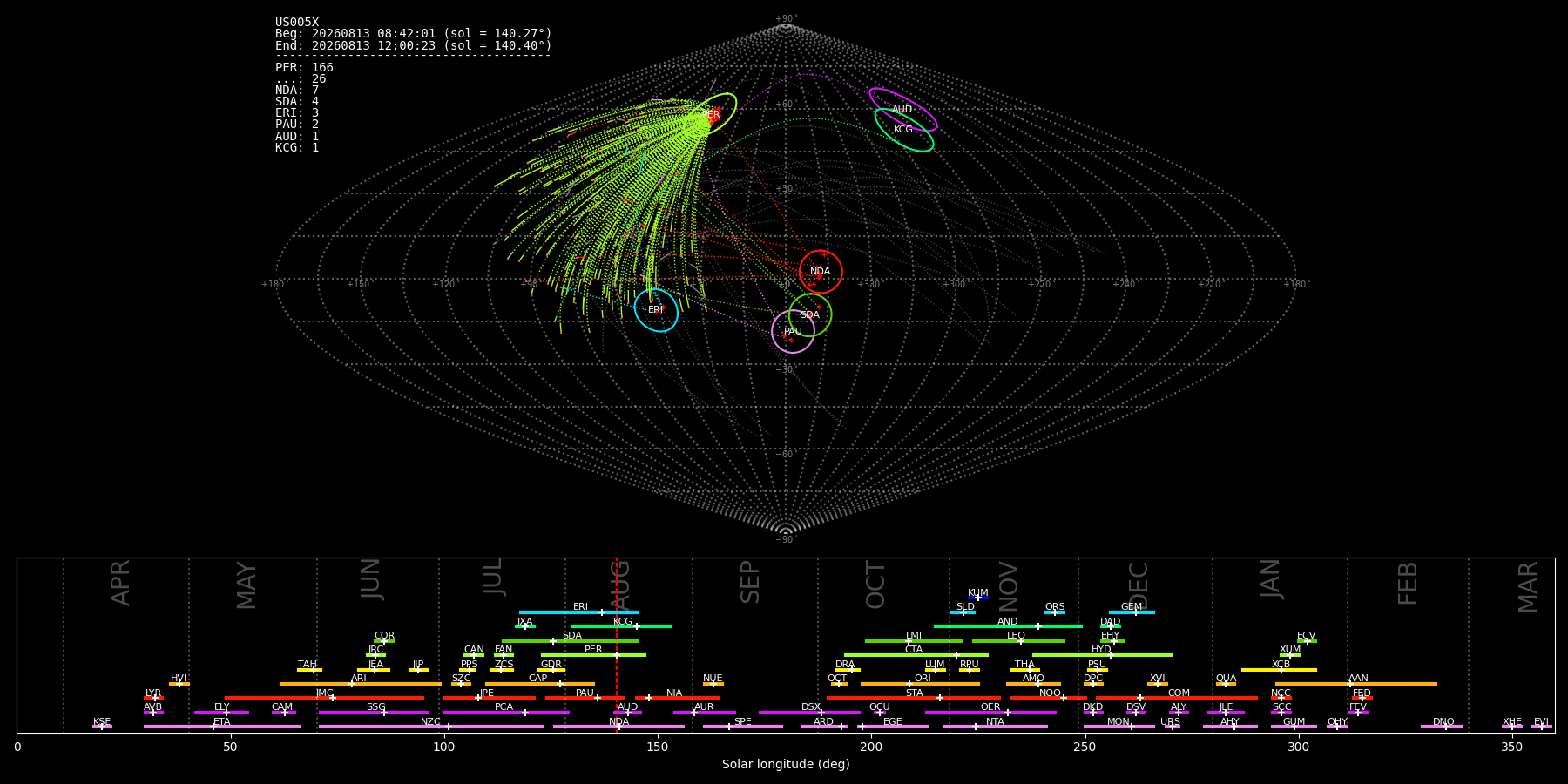
Task: Select the green SDA radiant circle
Action: 810,314
